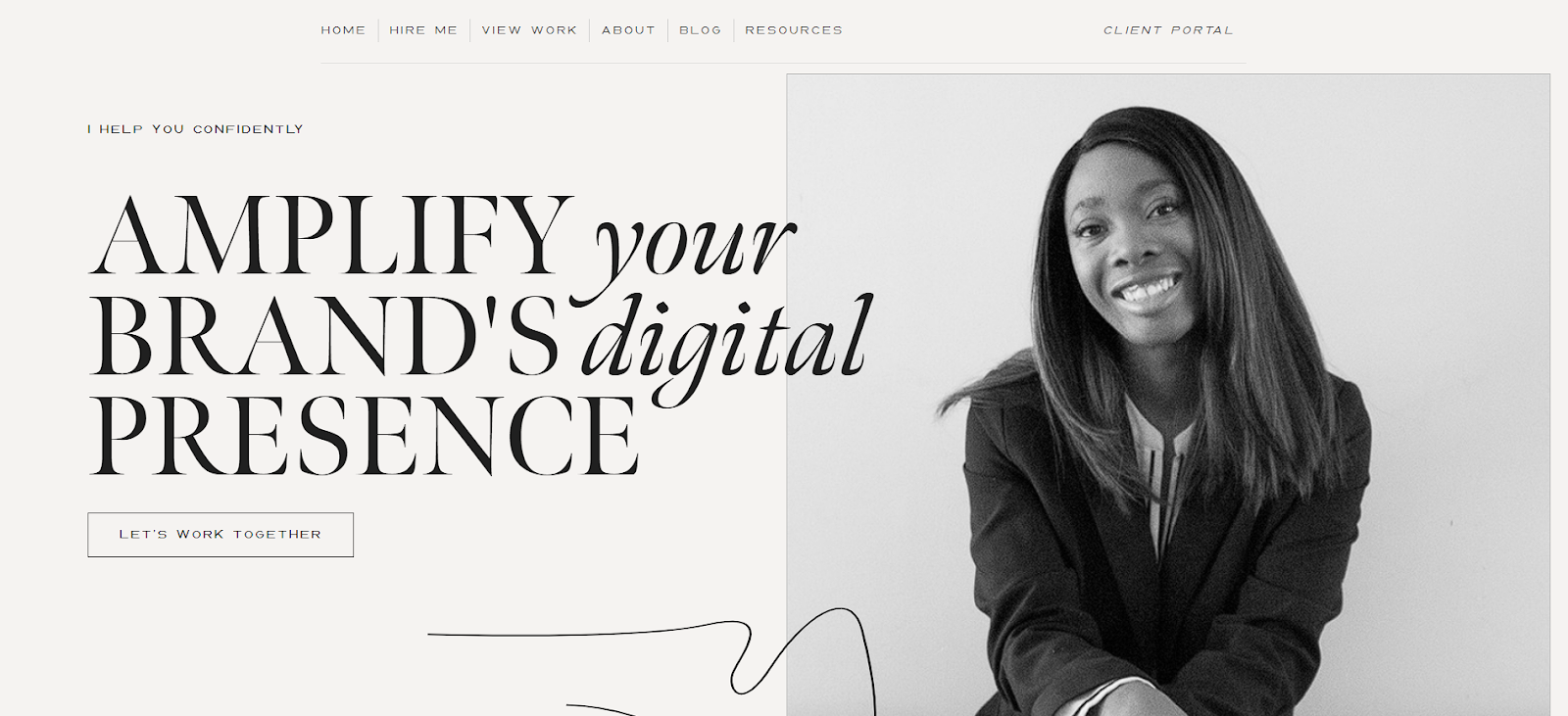Click the "I help you confidently" tagline
This screenshot has height=716, width=1568.
(x=195, y=129)
